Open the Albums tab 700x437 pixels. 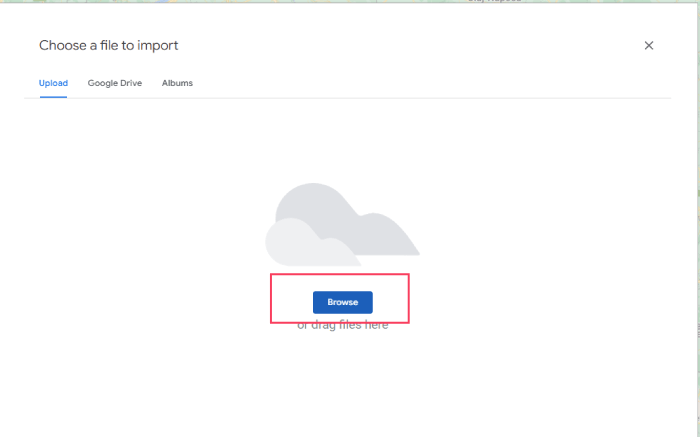click(177, 83)
